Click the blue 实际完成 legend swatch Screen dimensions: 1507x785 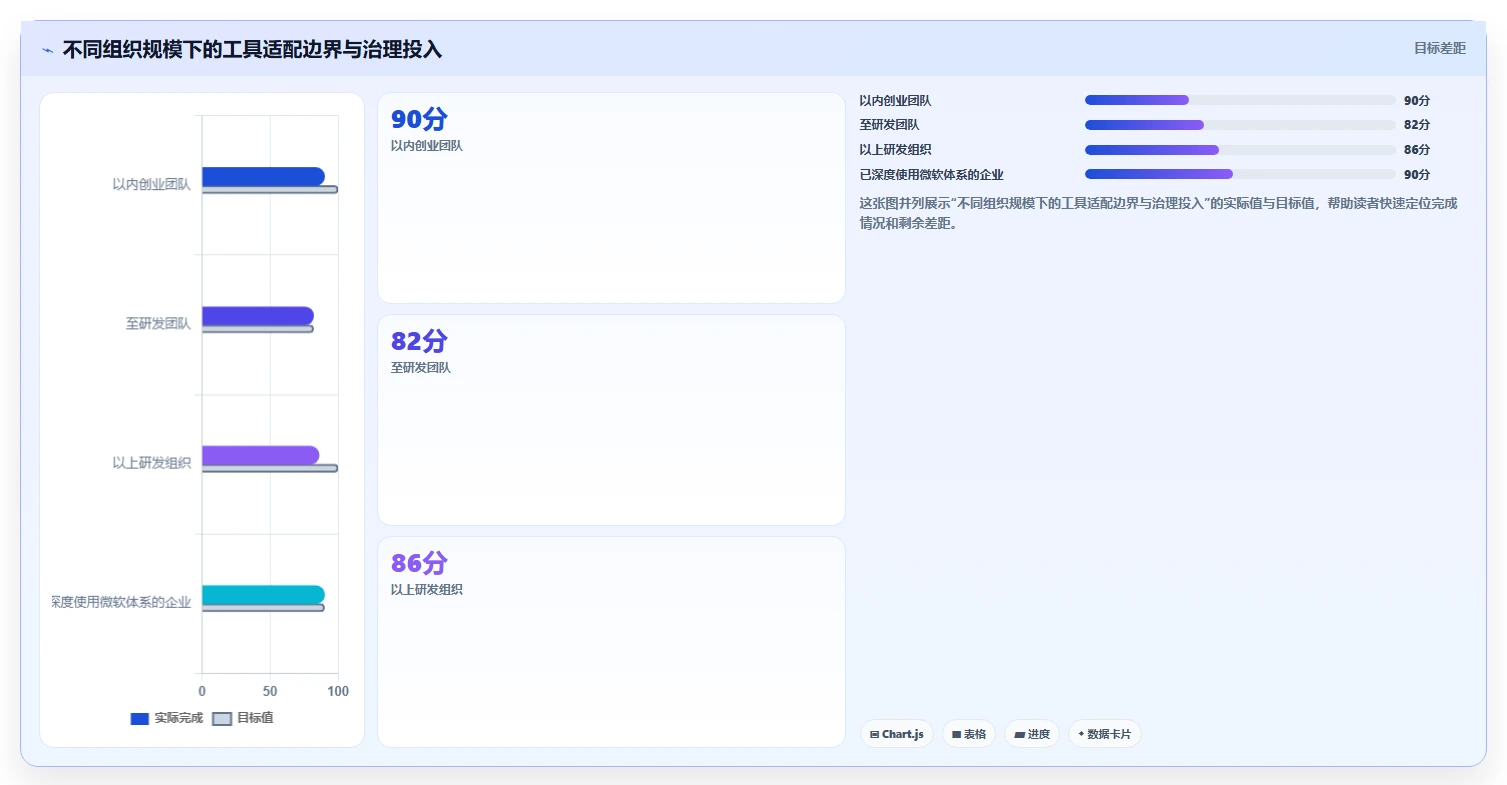(x=140, y=718)
